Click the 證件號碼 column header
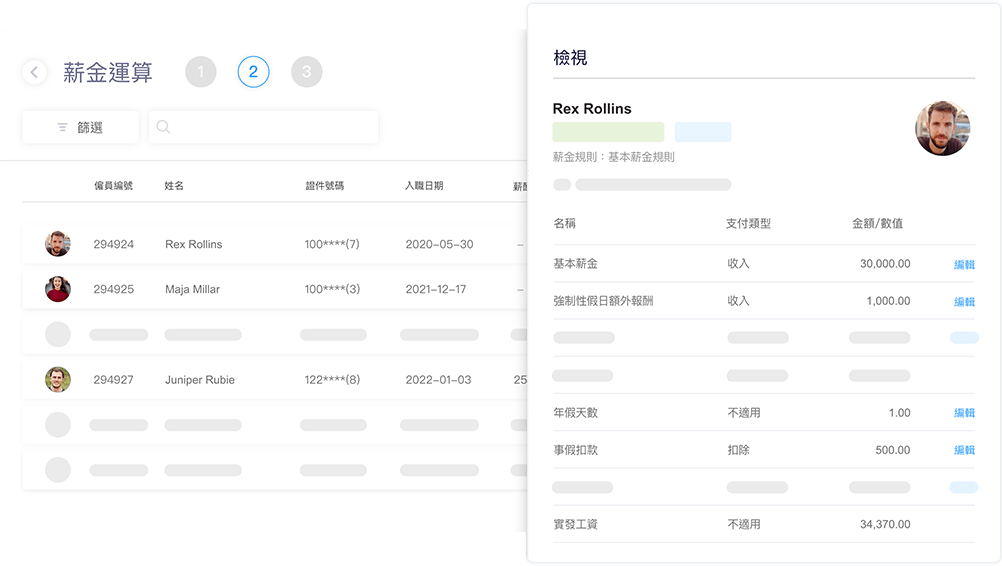 pos(325,186)
